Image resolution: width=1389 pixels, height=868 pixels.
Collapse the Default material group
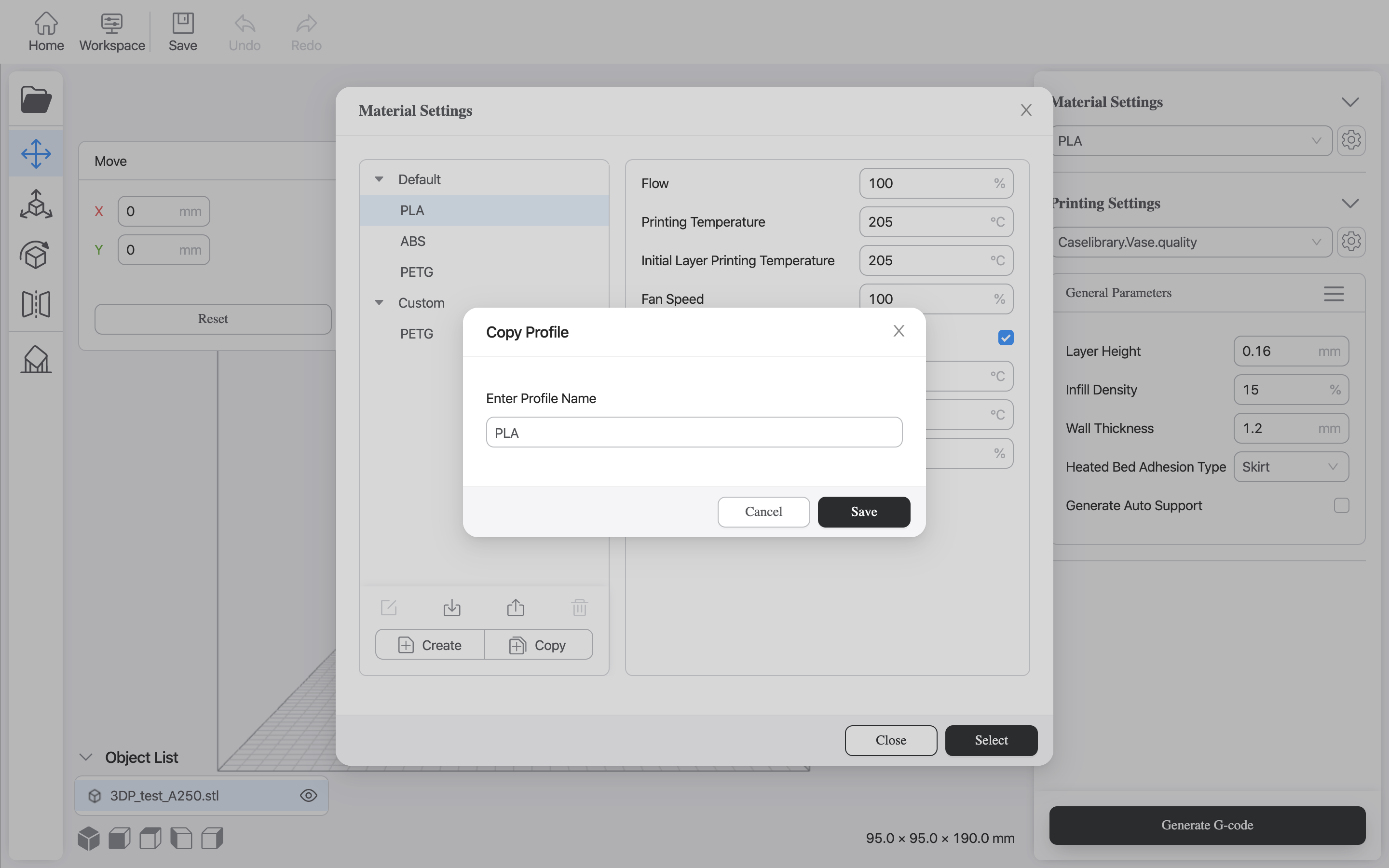click(x=379, y=178)
